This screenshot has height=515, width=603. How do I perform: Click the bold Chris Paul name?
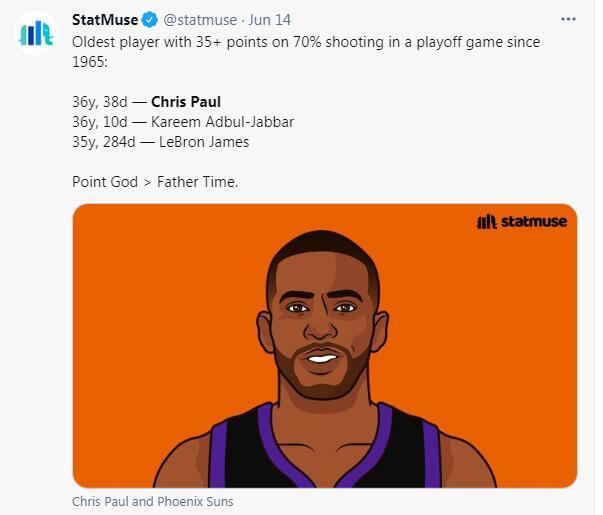186,102
